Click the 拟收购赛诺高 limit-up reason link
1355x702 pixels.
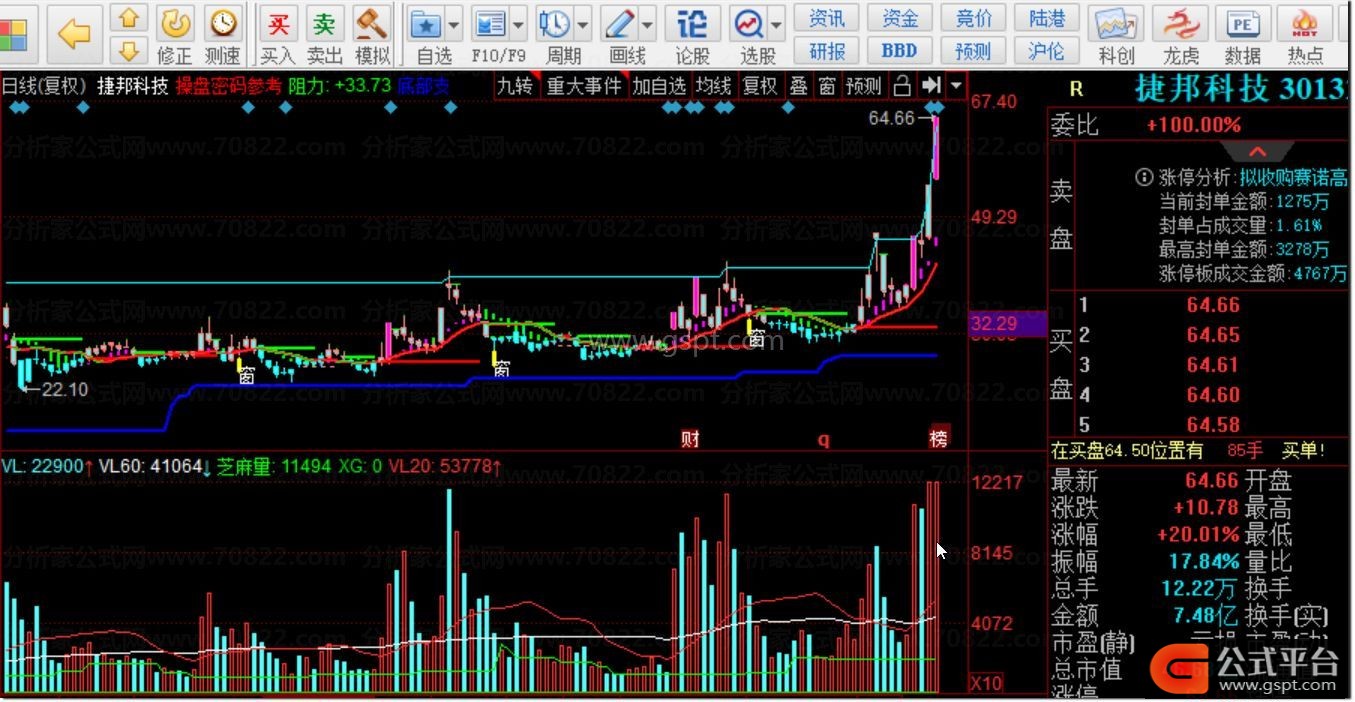(x=1294, y=178)
